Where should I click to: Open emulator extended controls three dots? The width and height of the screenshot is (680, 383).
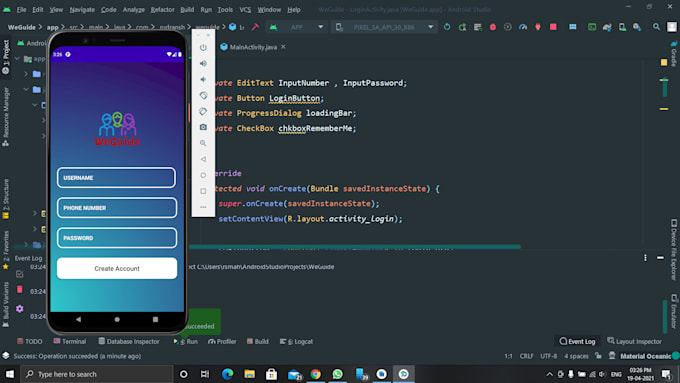click(x=203, y=207)
